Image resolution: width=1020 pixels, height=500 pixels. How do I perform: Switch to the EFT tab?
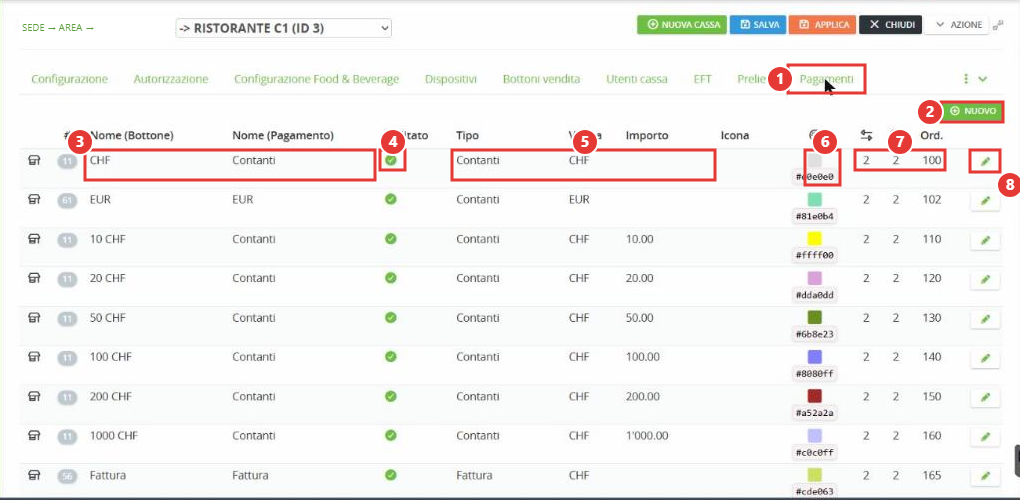(x=703, y=79)
